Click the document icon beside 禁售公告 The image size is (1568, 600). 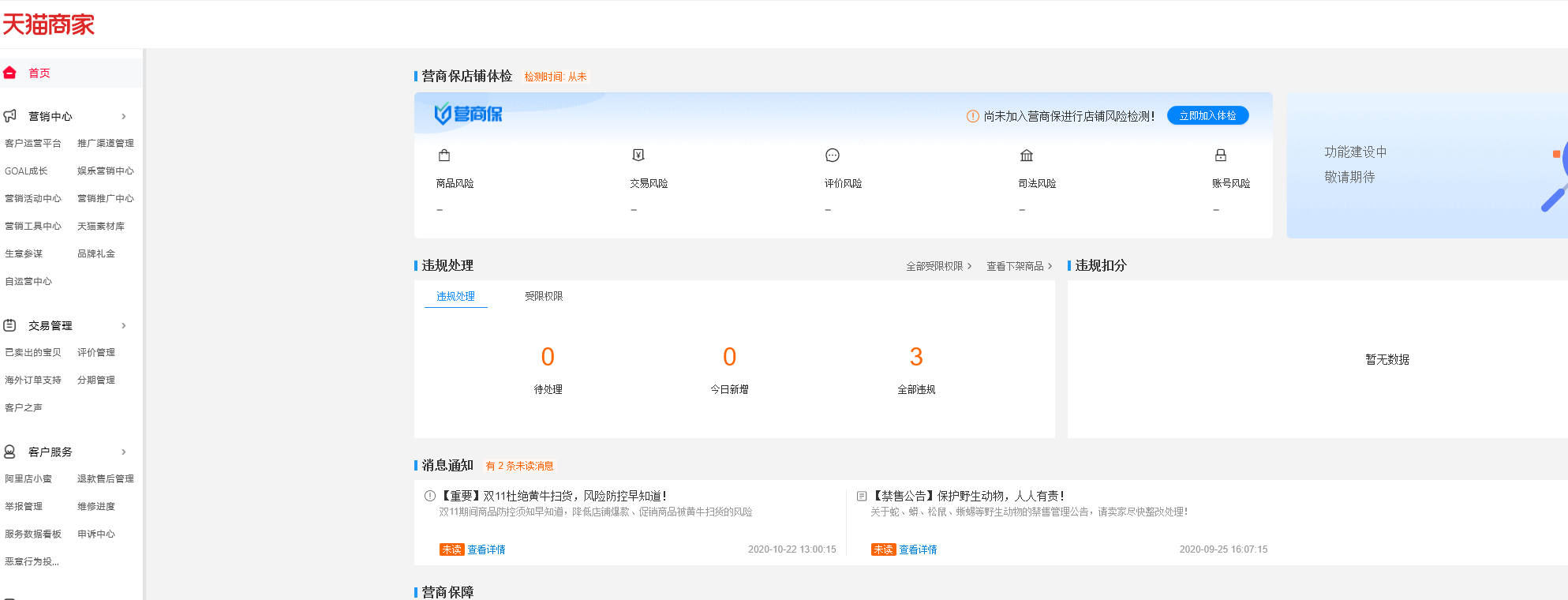pyautogui.click(x=862, y=496)
